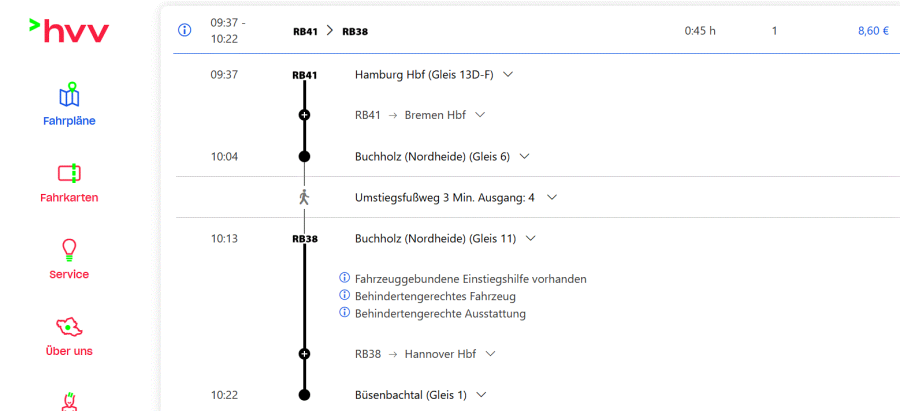
Task: Expand Buchholz (Nordheide) (Gleis 6) details
Action: [524, 156]
